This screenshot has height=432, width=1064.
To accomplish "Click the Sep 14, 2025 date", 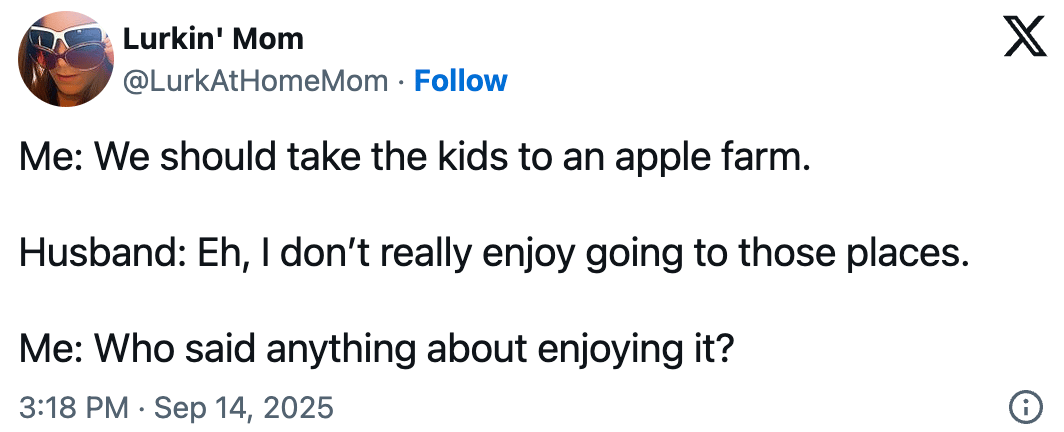I will click(x=243, y=408).
